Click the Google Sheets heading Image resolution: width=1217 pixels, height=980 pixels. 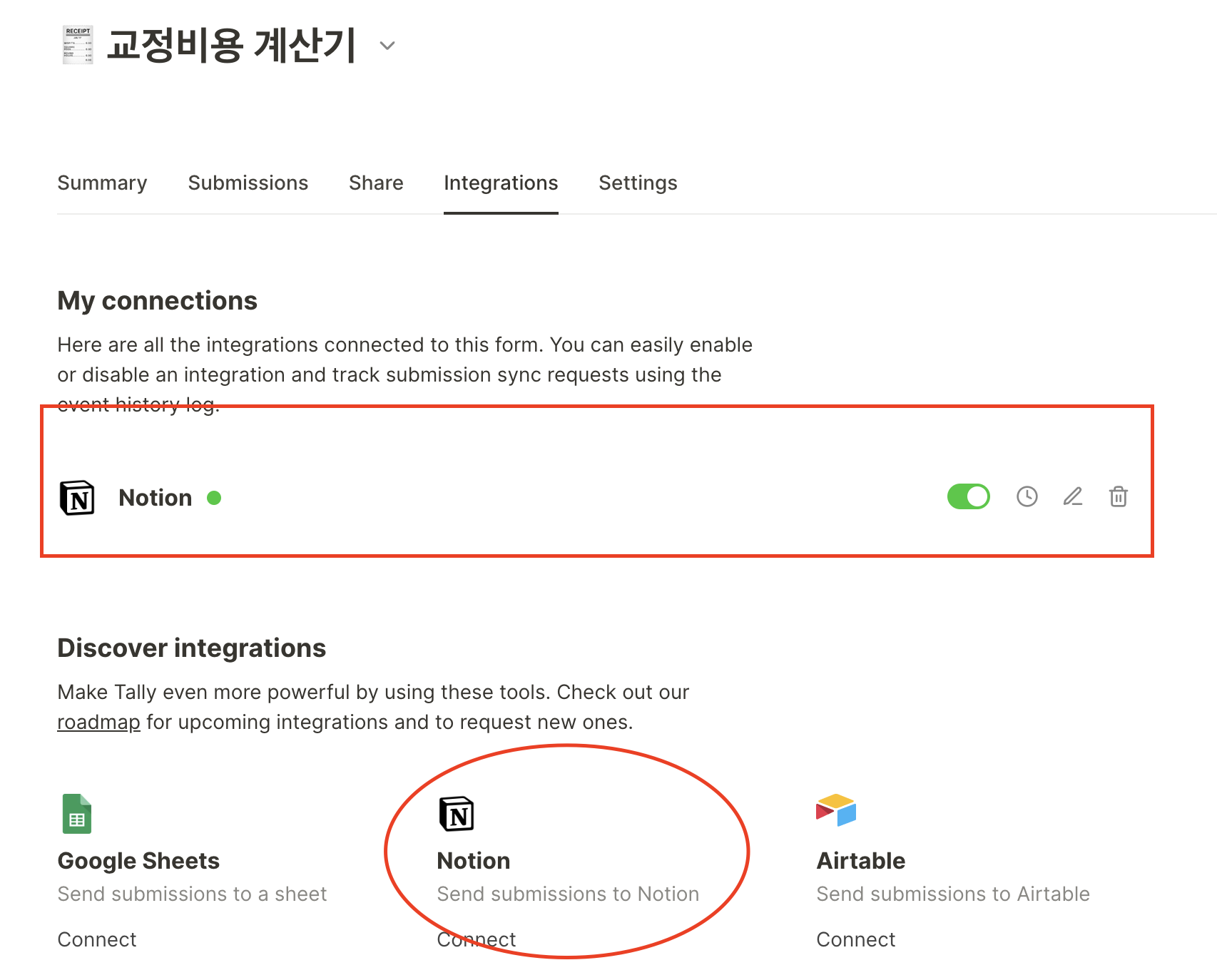(x=138, y=861)
